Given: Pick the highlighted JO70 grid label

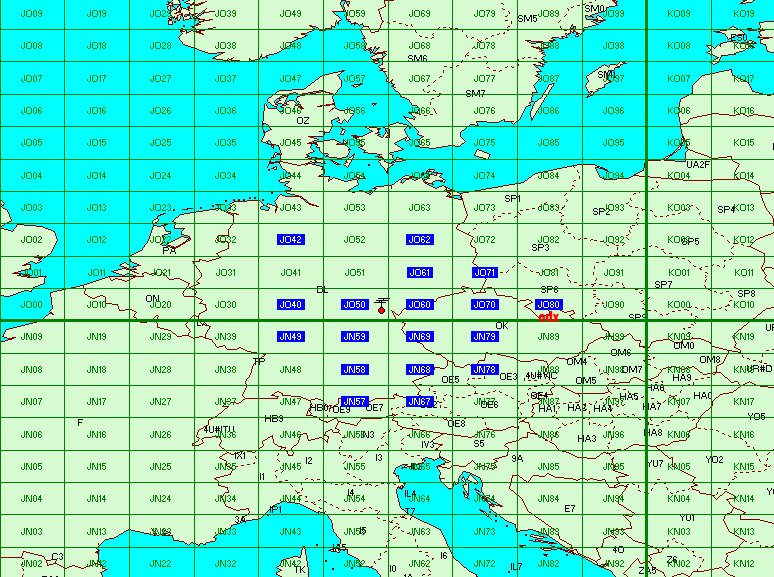Looking at the screenshot, I should [485, 305].
